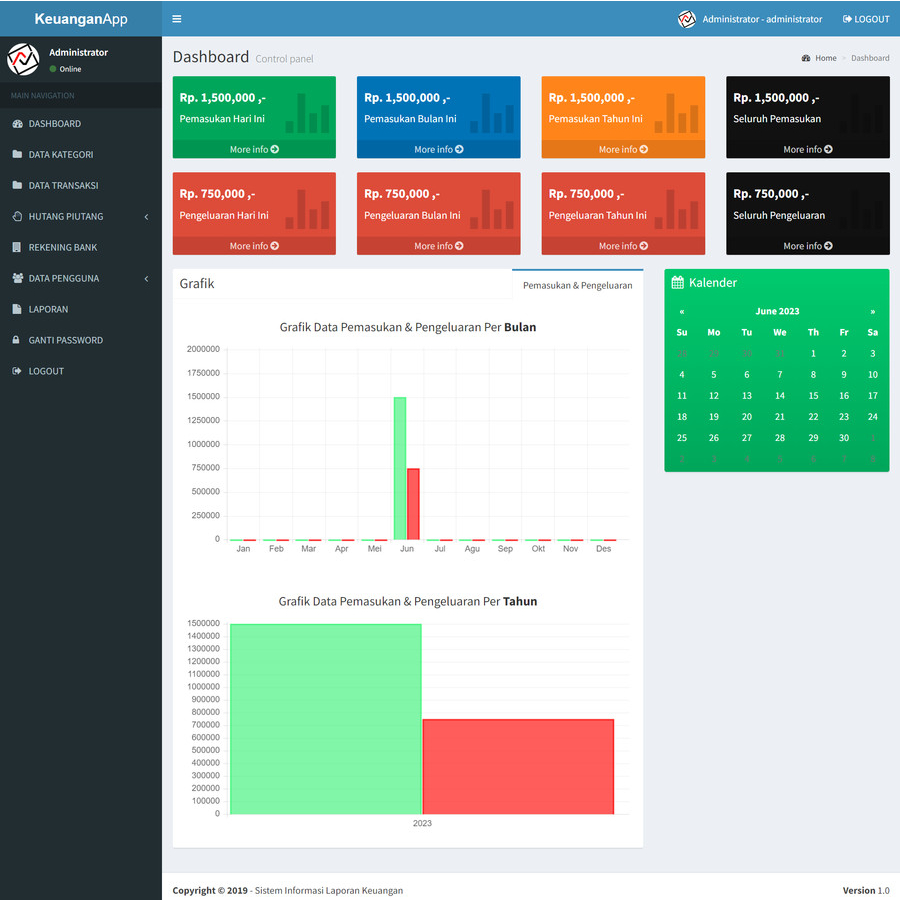900x900 pixels.
Task: Go to next month using the calendar right arrow
Action: (x=871, y=310)
